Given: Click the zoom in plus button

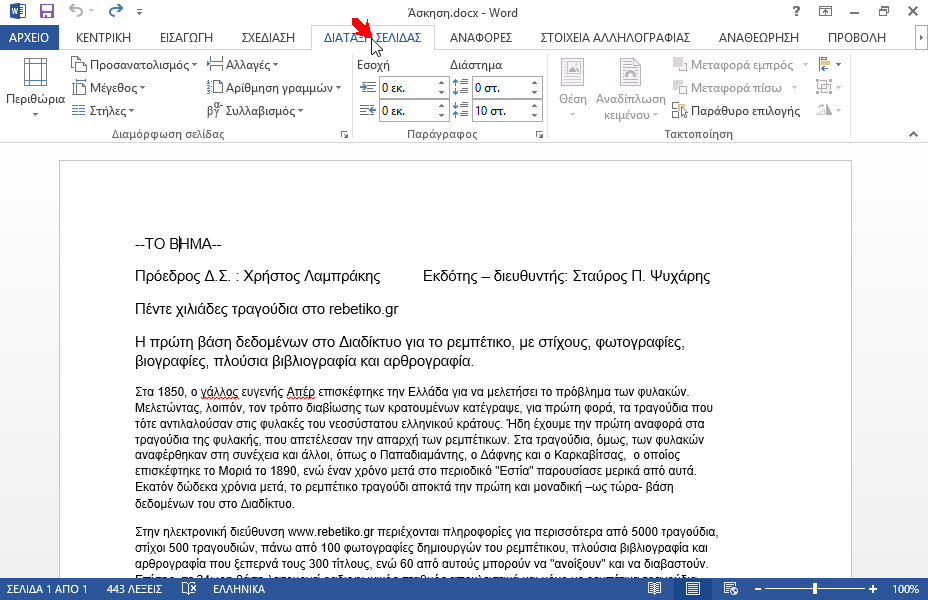Looking at the screenshot, I should [x=873, y=589].
